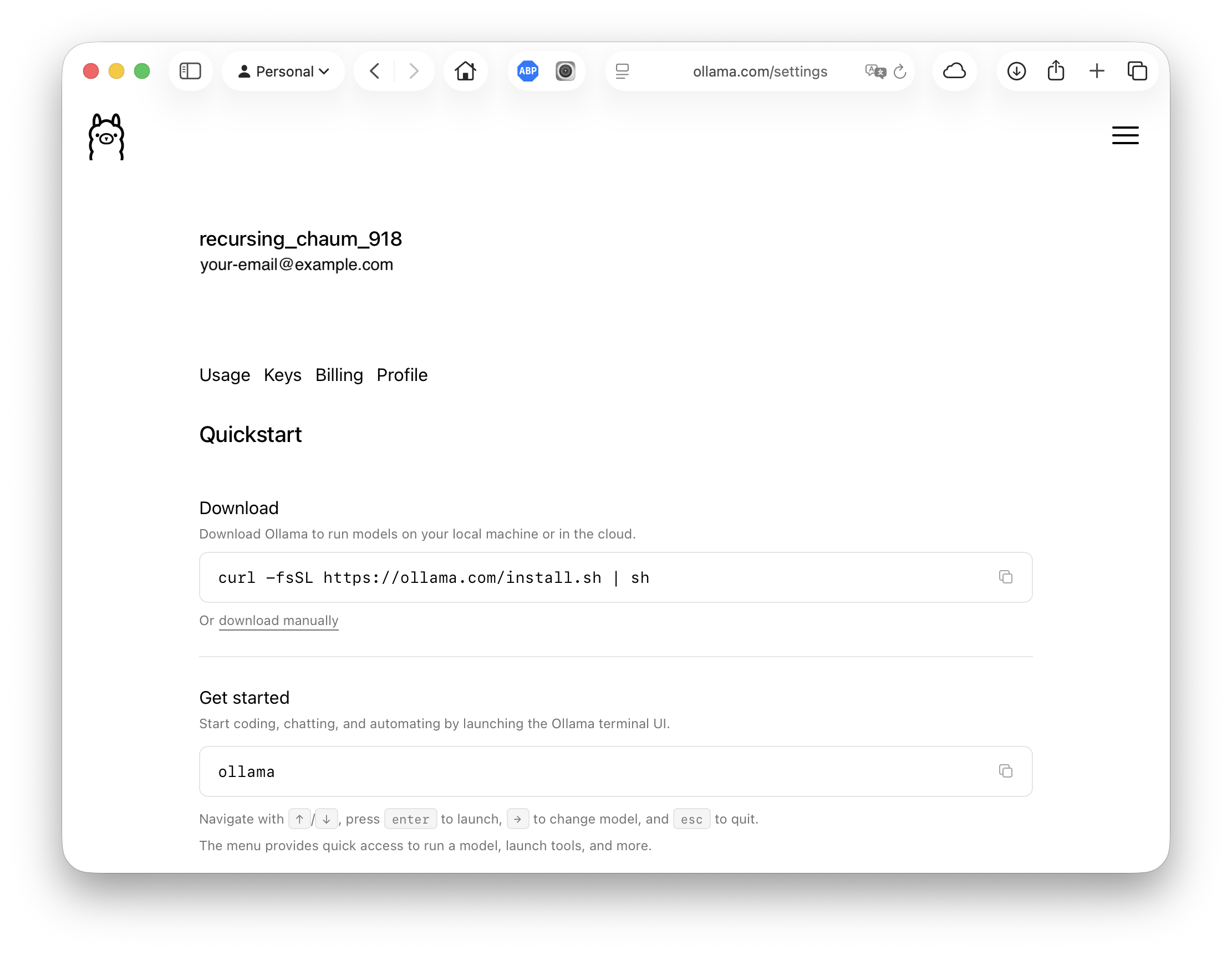Open the translate page option
Screen dimensions: 1232x955
coord(875,71)
